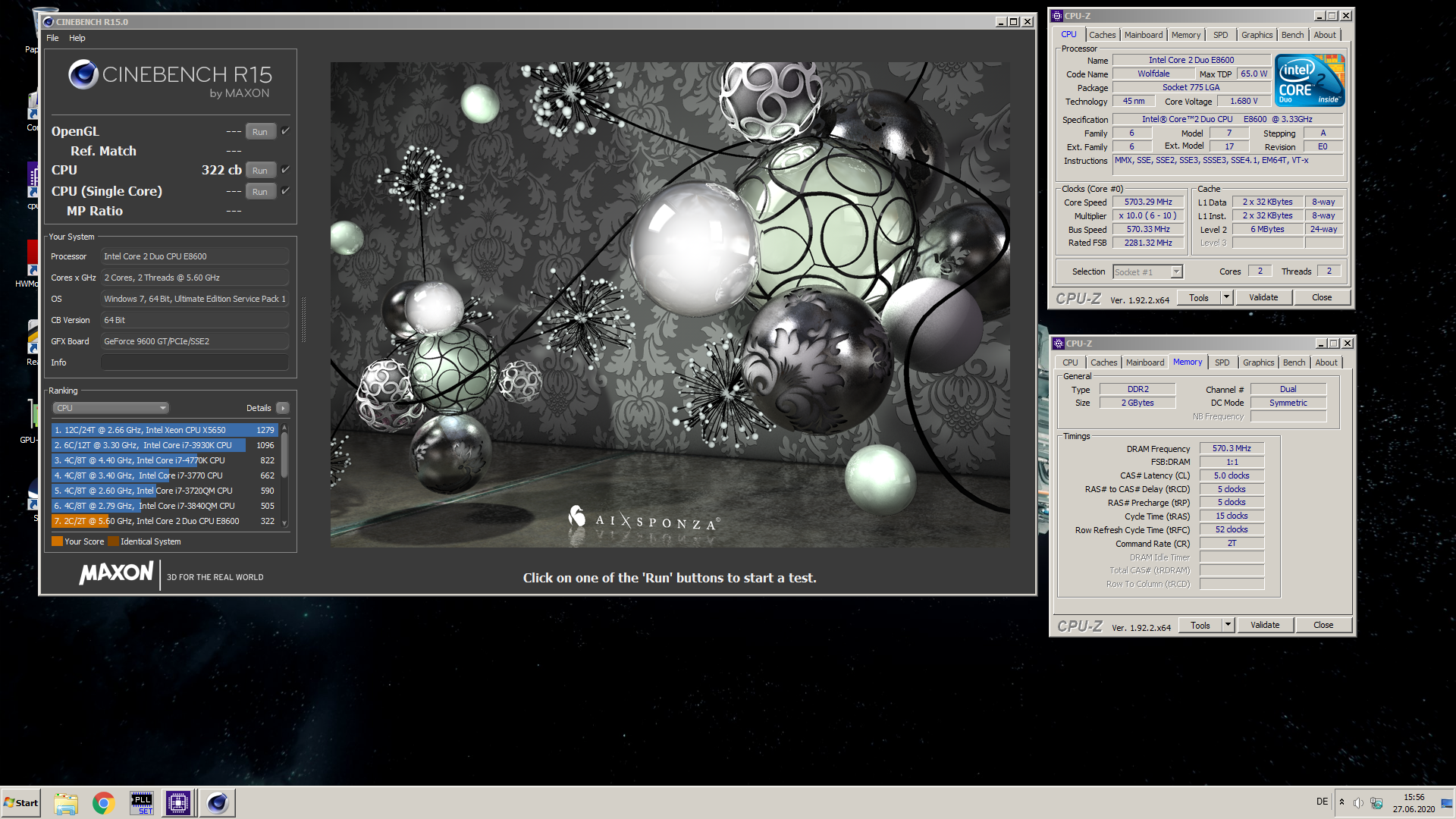The width and height of the screenshot is (1456, 819).
Task: Click Validate in lower CPU-Z window
Action: coord(1265,625)
